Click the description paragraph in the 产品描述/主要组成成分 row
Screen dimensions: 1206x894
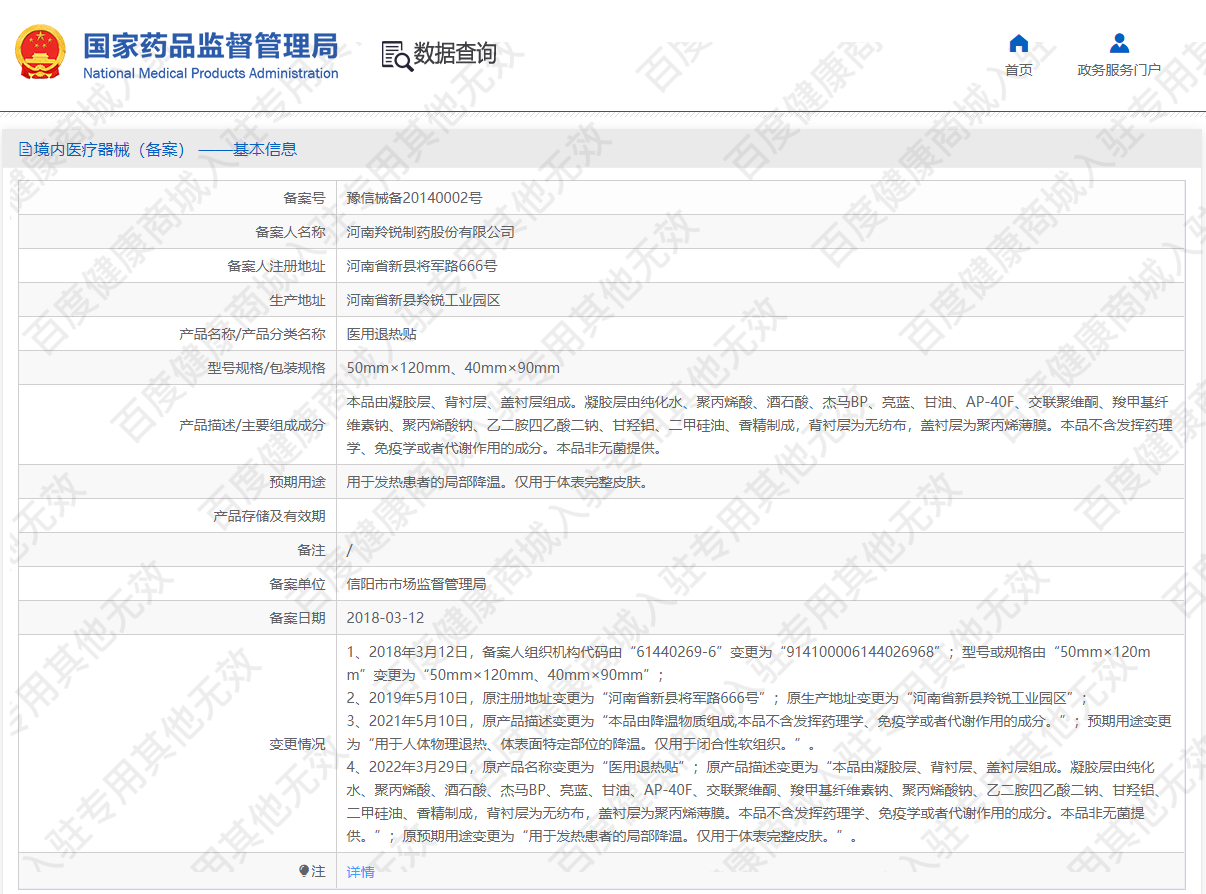(x=759, y=425)
